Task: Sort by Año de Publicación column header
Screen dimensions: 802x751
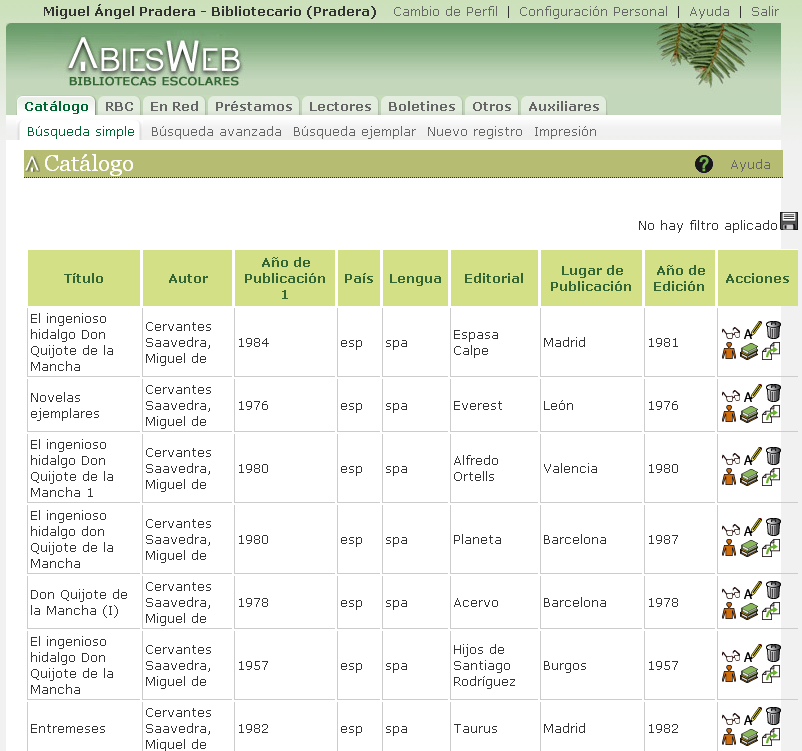Action: coord(285,278)
